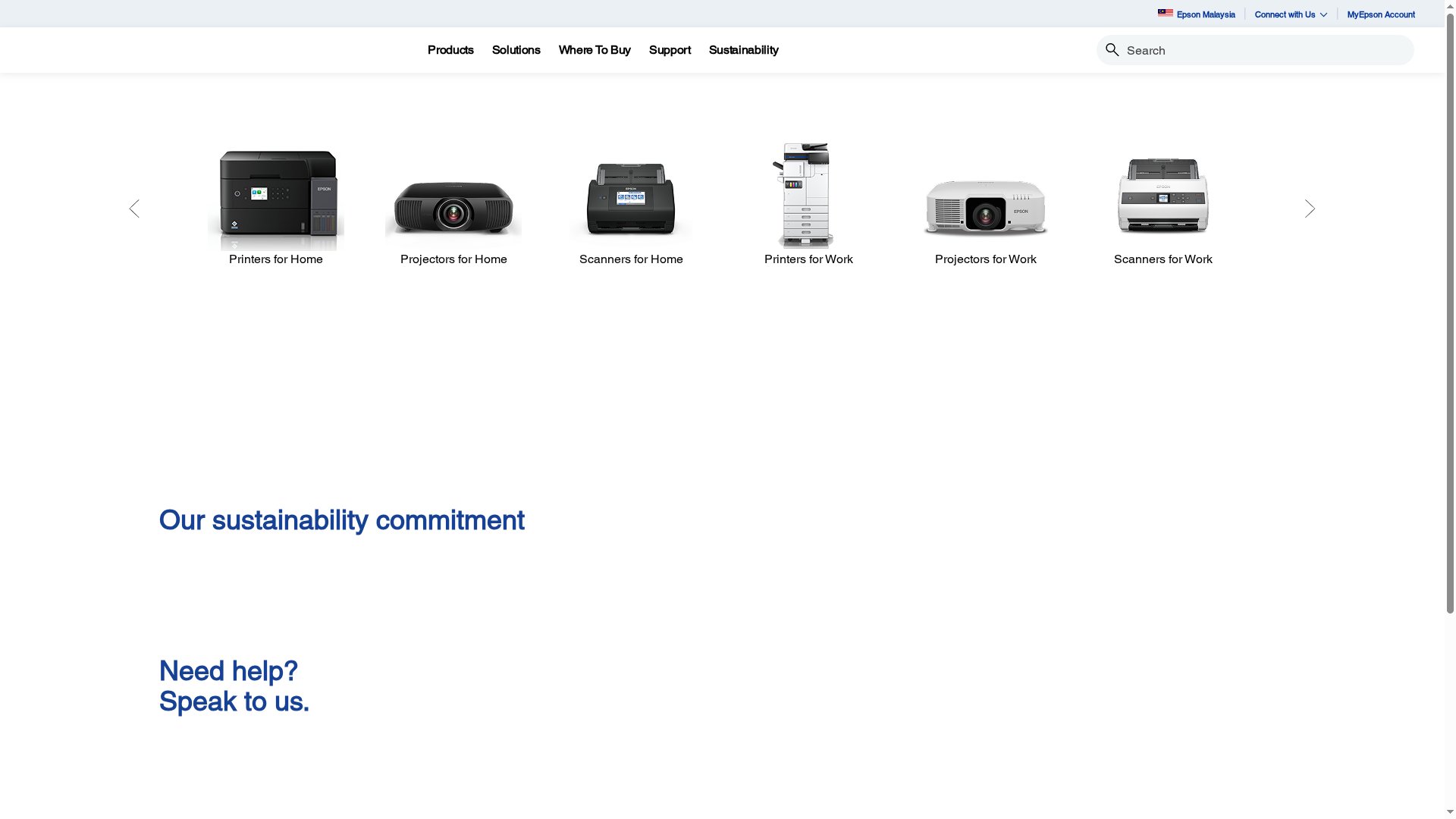Advance carousel using right arrow

tap(1310, 209)
